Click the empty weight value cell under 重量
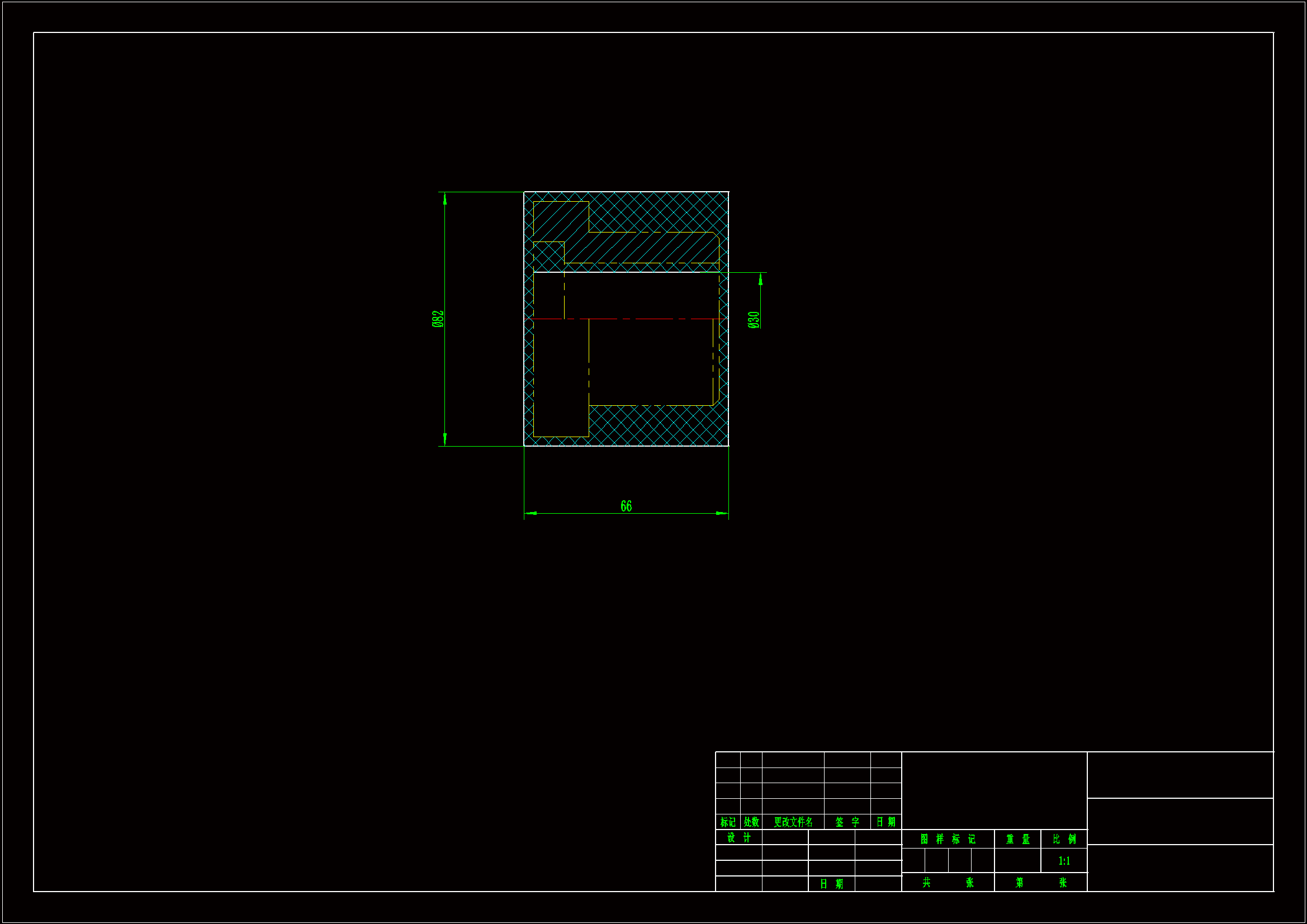The image size is (1307, 924). coord(1018,861)
